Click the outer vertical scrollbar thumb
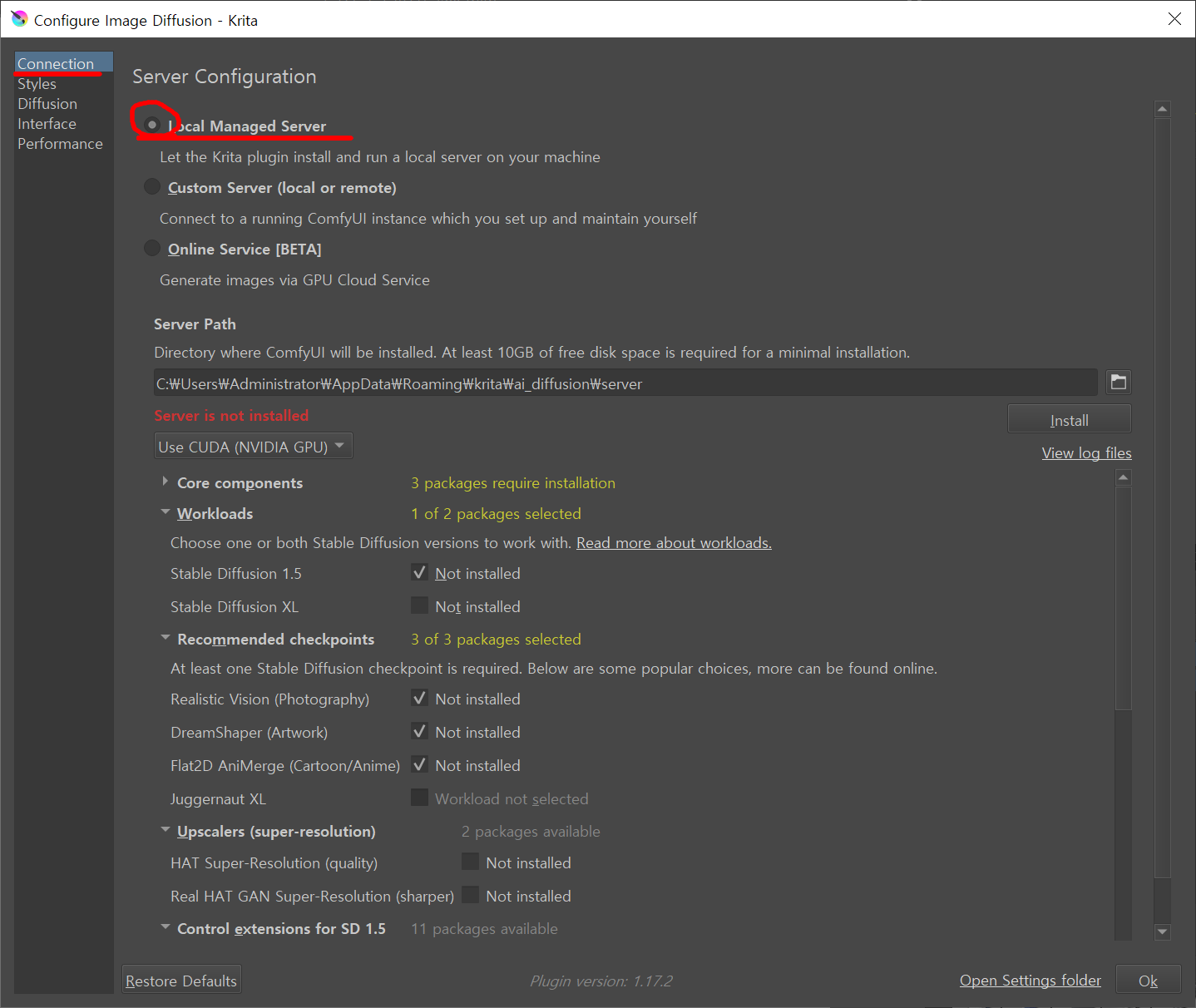This screenshot has width=1196, height=1008. 1163,497
